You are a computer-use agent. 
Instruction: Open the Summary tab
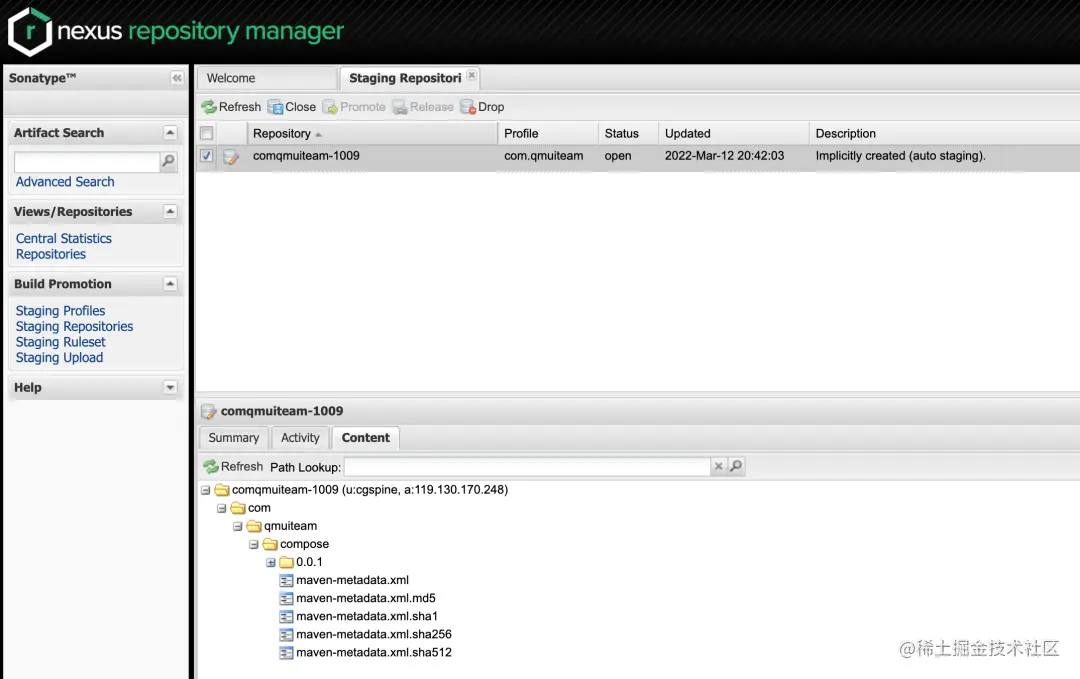click(233, 438)
